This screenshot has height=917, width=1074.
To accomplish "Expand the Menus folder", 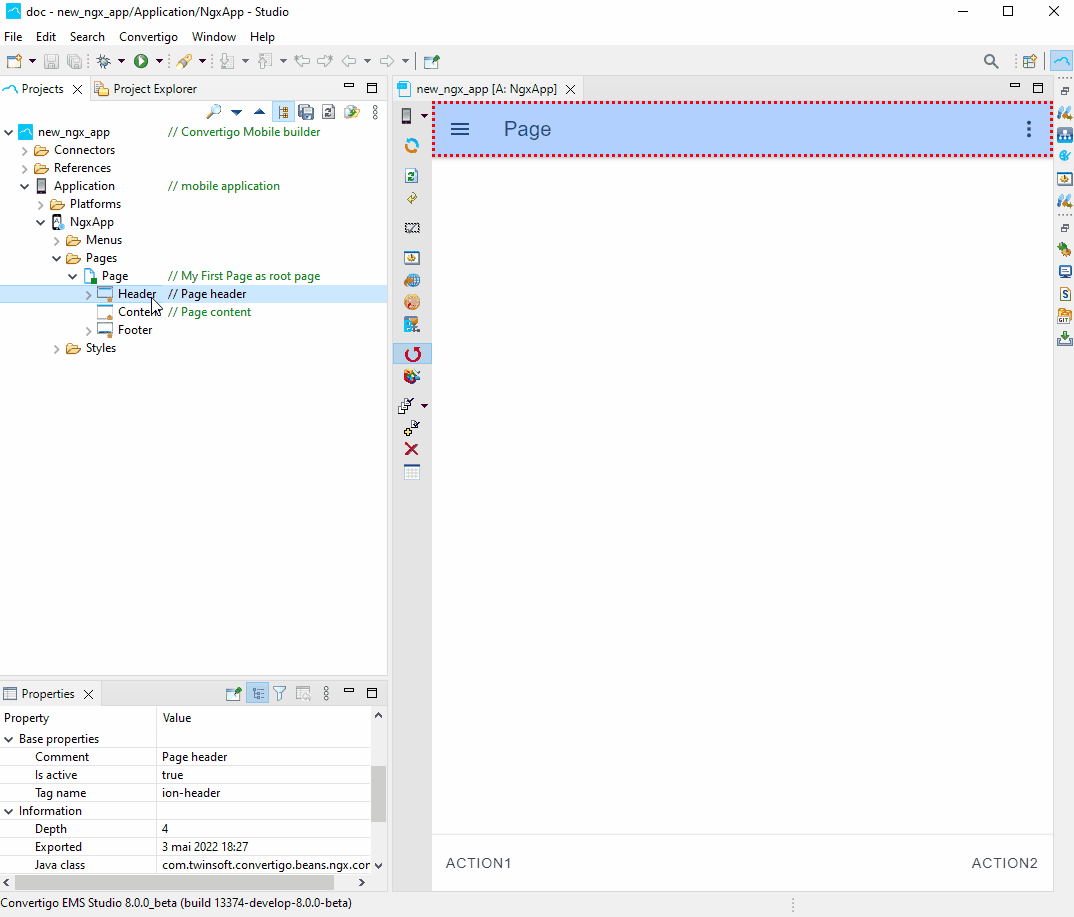I will (x=57, y=240).
